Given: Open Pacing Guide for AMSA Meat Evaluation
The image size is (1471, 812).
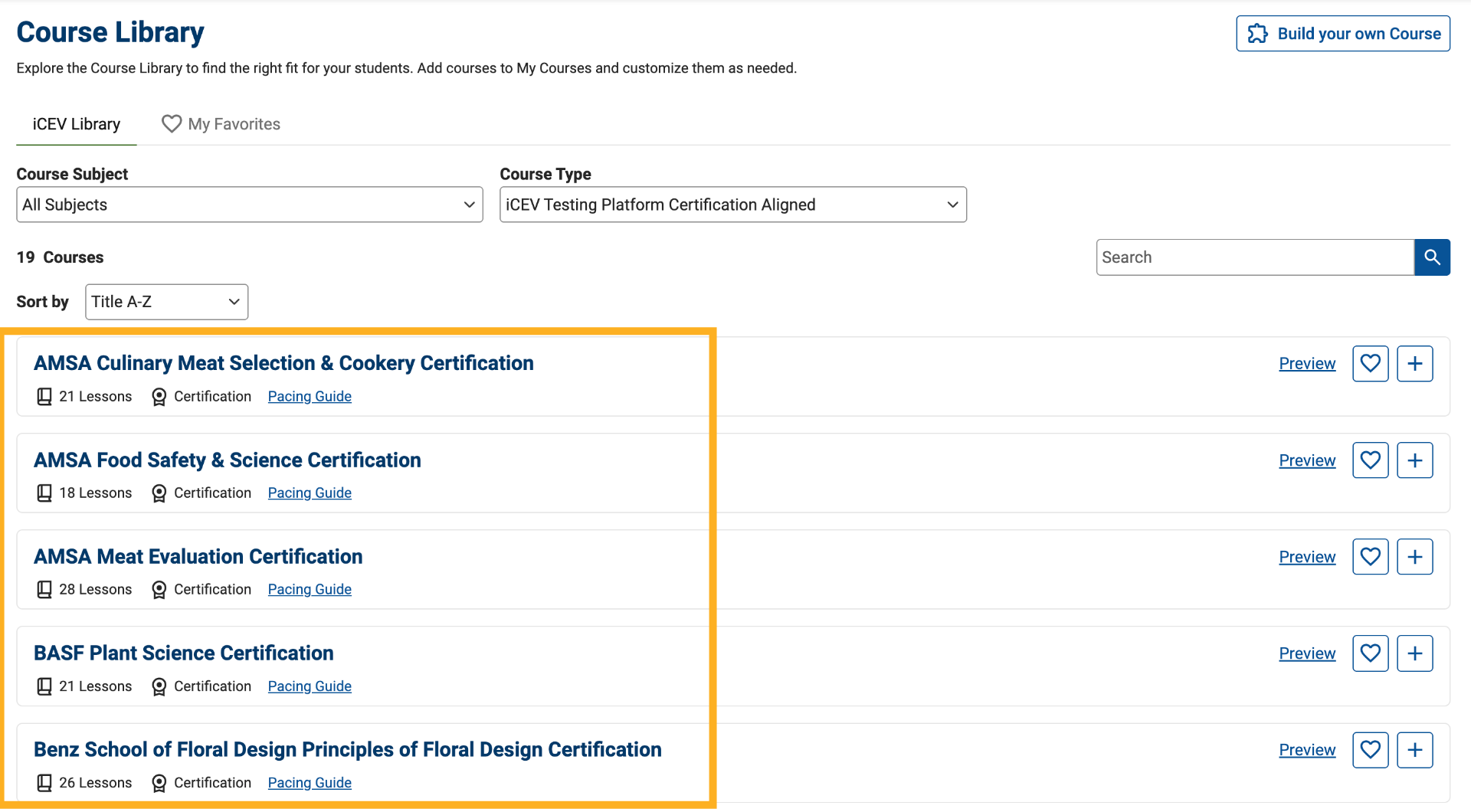Looking at the screenshot, I should (x=310, y=590).
